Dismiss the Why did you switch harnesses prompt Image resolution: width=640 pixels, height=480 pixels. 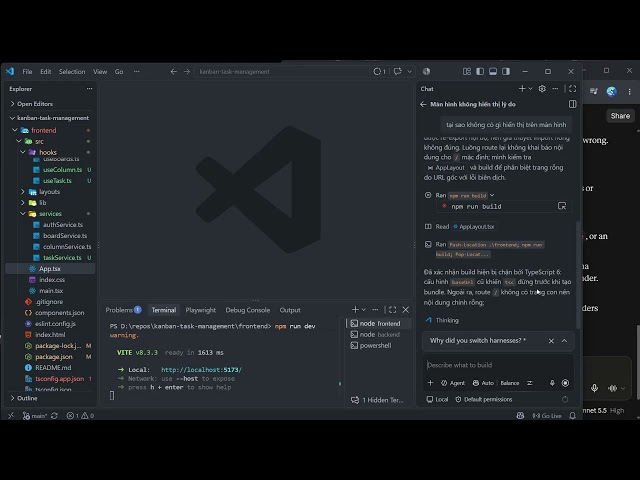pos(551,341)
